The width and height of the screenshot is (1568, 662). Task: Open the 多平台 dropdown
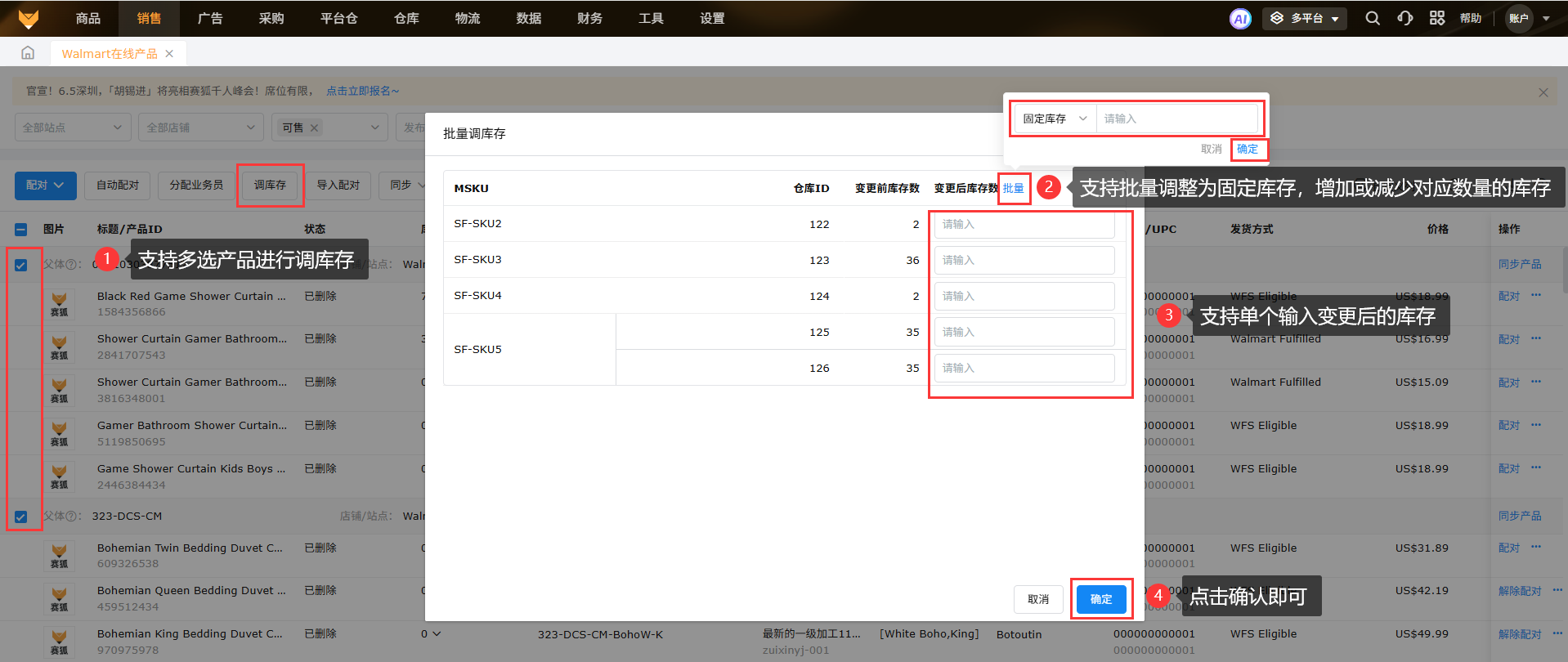pos(1305,18)
